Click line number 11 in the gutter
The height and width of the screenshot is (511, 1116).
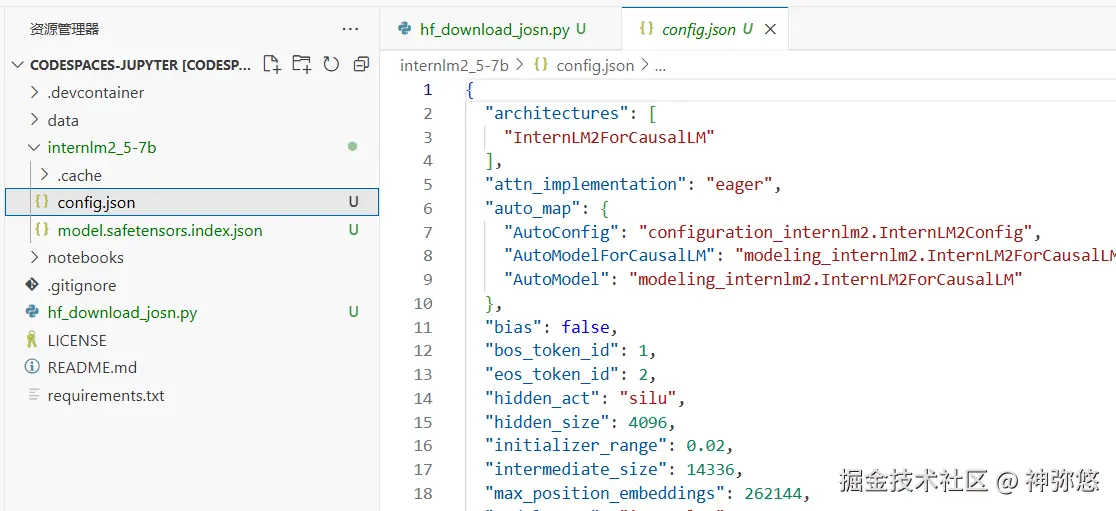point(423,327)
